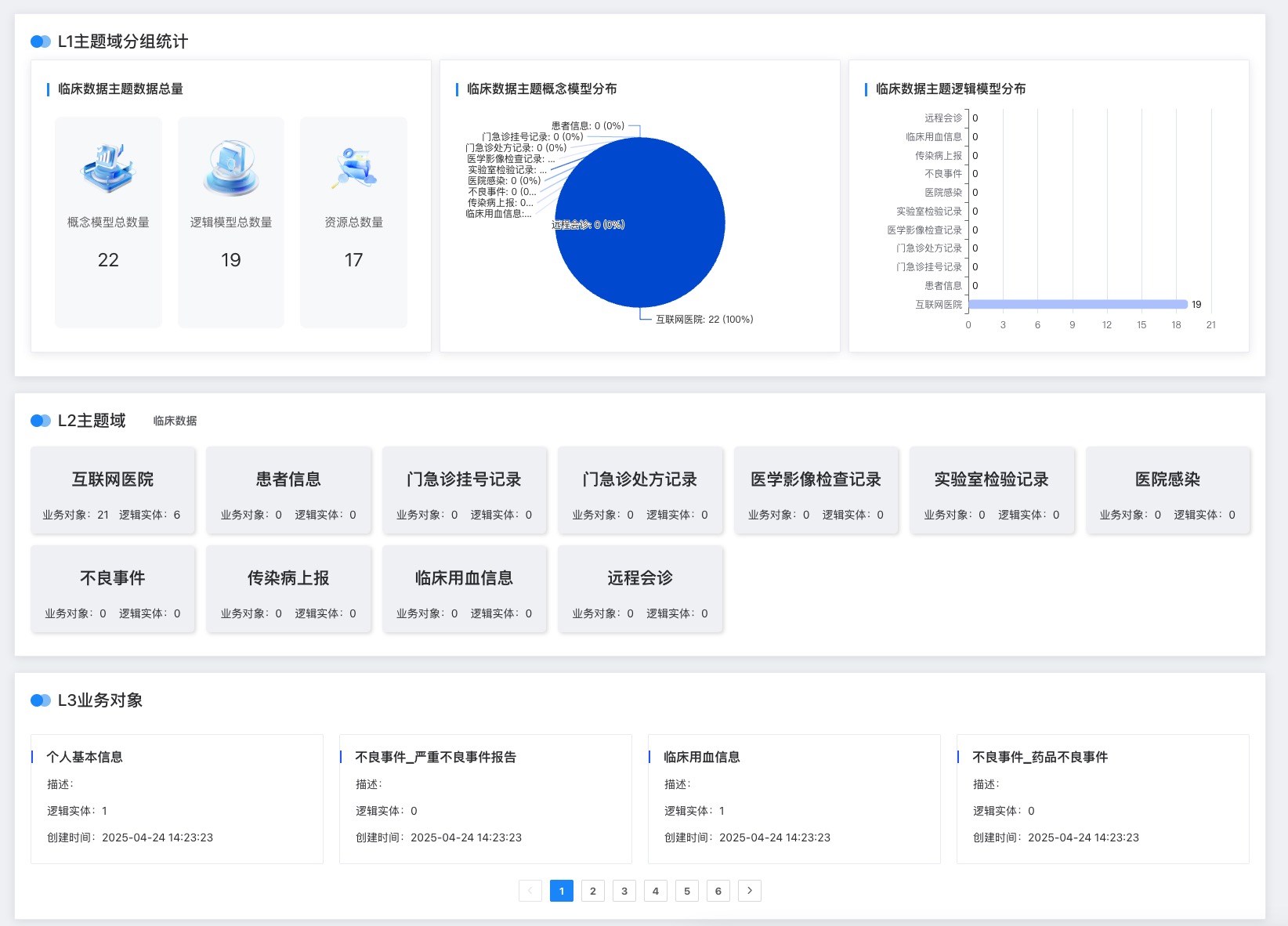
Task: Click the blue marker icon beside L1主题域分组统计
Action: coord(41,42)
